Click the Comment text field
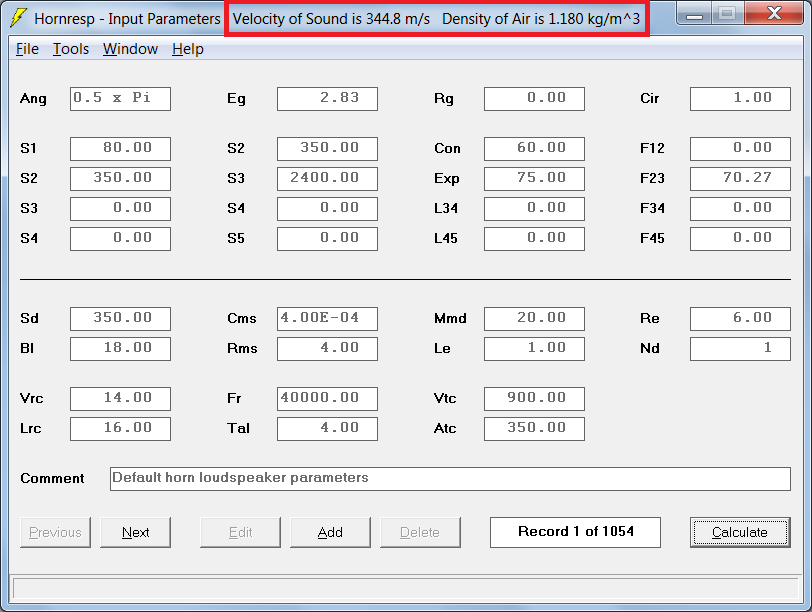This screenshot has width=812, height=612. coord(450,479)
